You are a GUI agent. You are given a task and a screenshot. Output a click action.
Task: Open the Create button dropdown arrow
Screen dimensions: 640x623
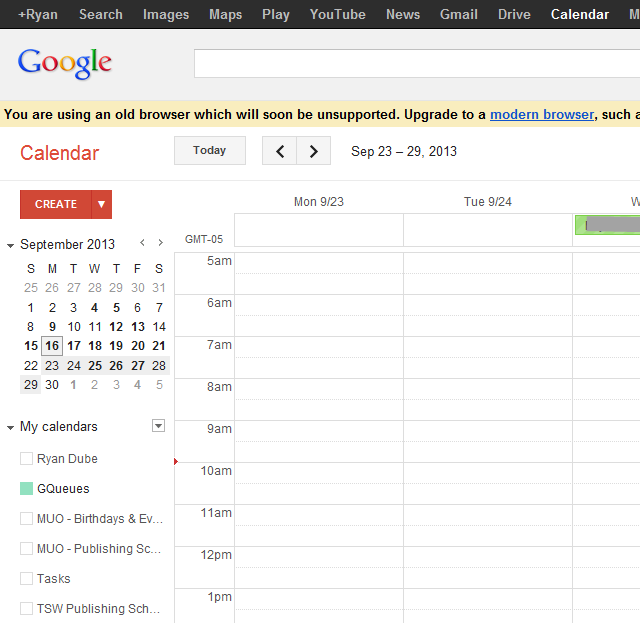[x=101, y=204]
